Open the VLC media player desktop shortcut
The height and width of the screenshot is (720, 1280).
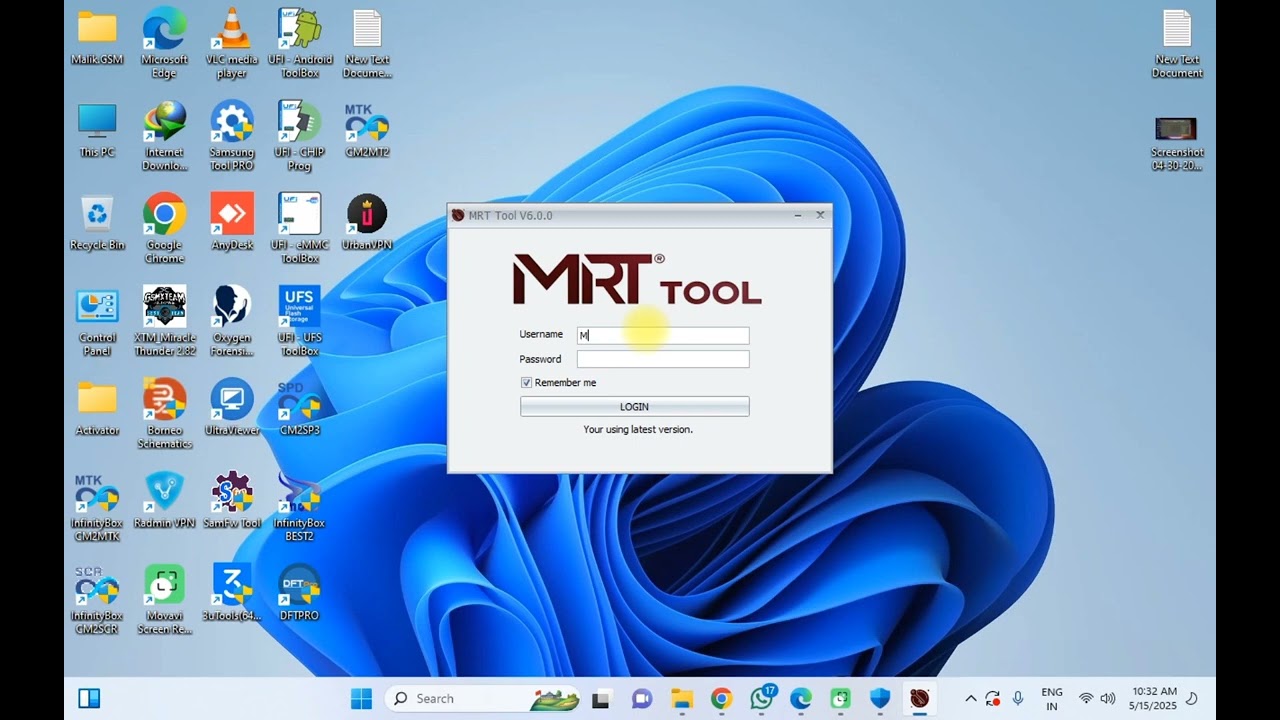pos(232,43)
